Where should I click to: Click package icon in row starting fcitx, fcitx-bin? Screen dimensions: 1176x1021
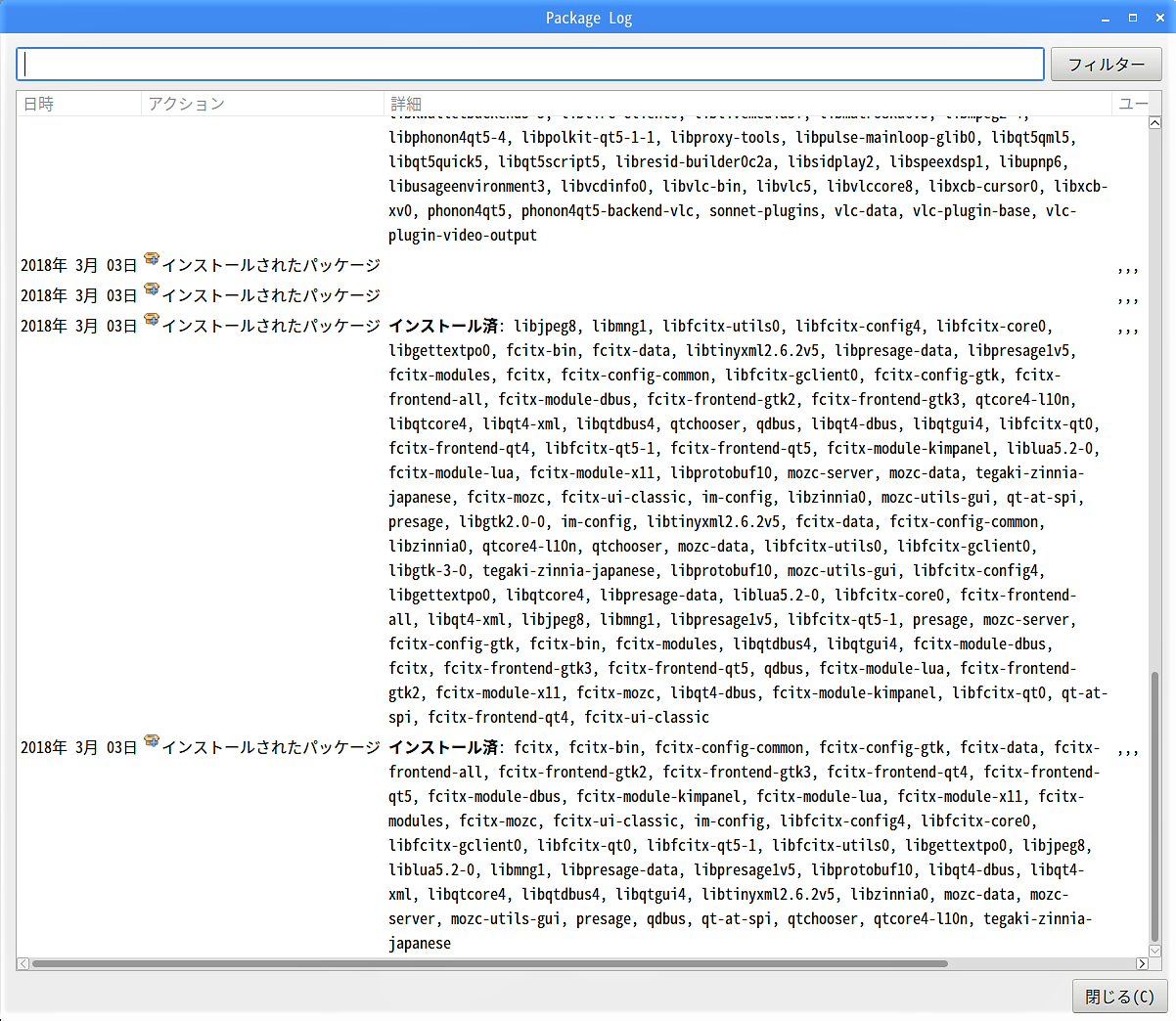coord(151,742)
